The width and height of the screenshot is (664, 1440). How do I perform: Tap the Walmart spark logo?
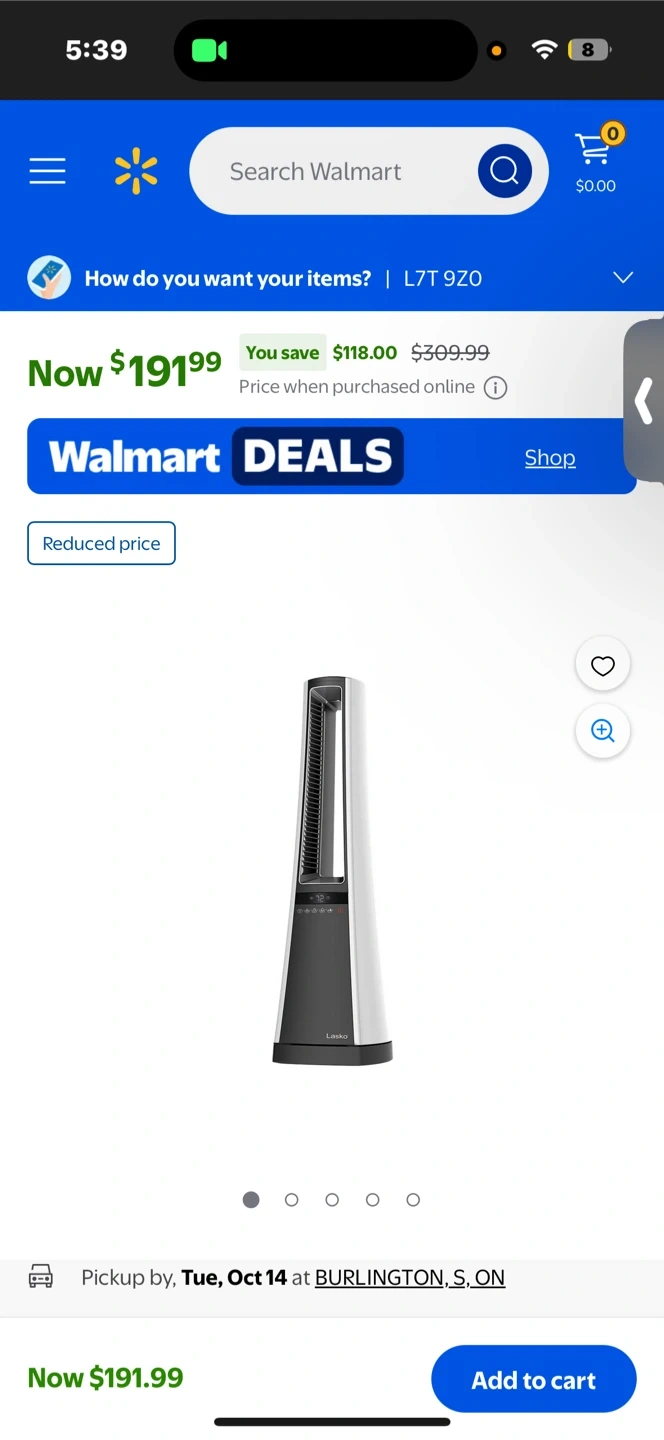pyautogui.click(x=136, y=171)
